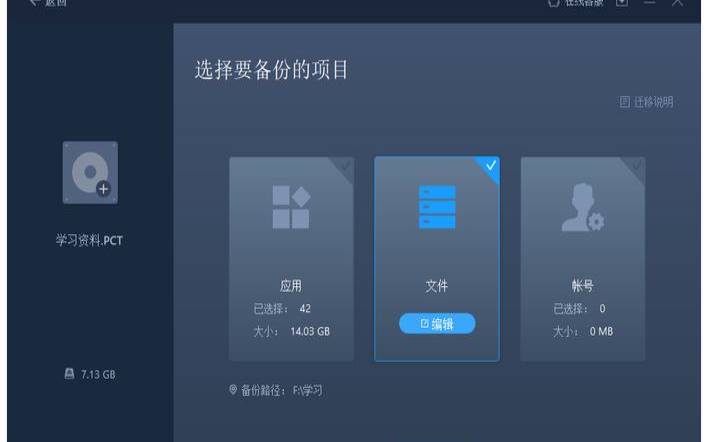Open the 迁移说明 document icon
The image size is (708, 442).
[624, 102]
